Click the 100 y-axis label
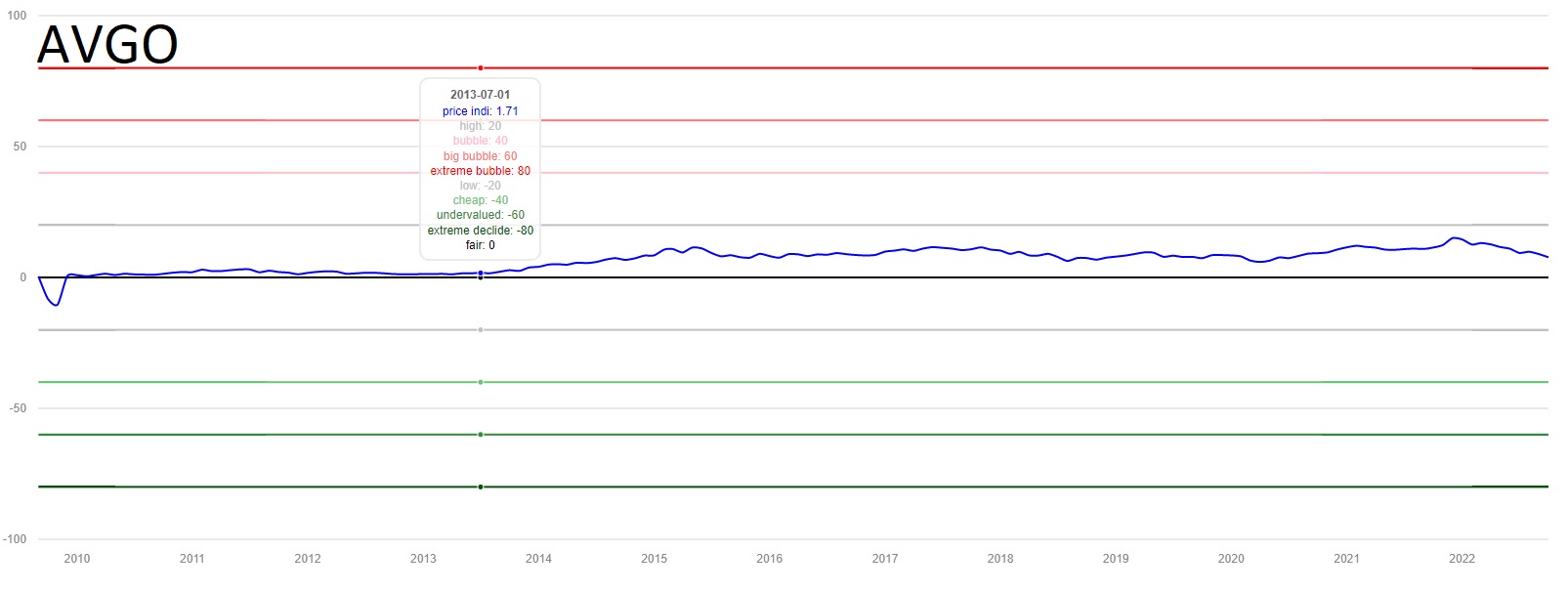 [x=17, y=16]
